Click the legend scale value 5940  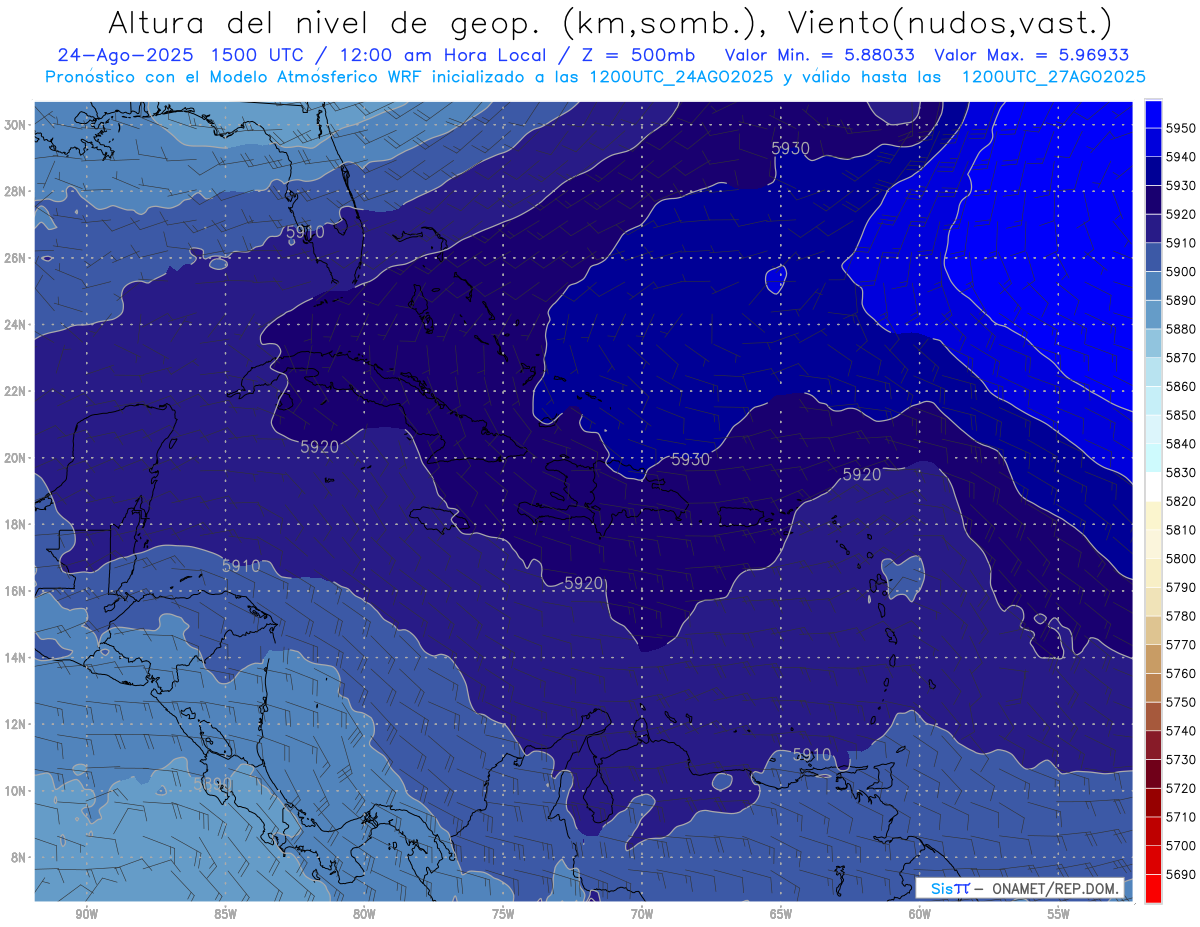point(1181,157)
